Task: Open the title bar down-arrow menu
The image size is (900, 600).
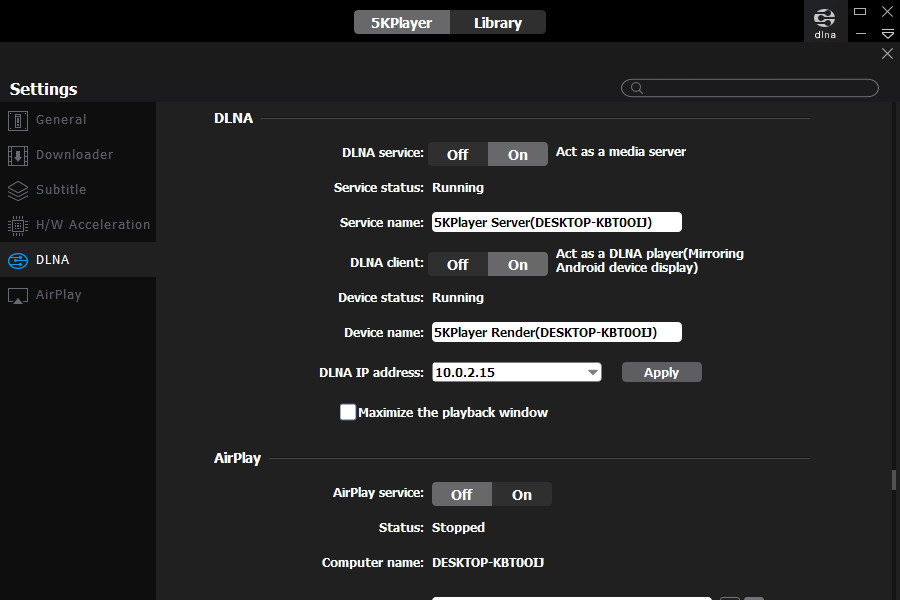Action: pyautogui.click(x=887, y=34)
